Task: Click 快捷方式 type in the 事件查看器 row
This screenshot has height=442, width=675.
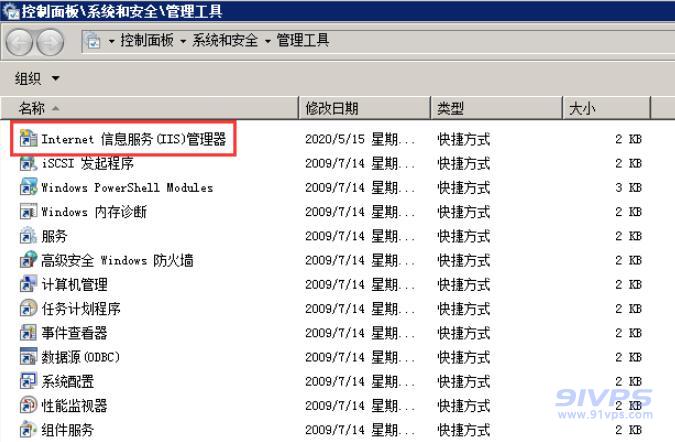Action: tap(464, 333)
